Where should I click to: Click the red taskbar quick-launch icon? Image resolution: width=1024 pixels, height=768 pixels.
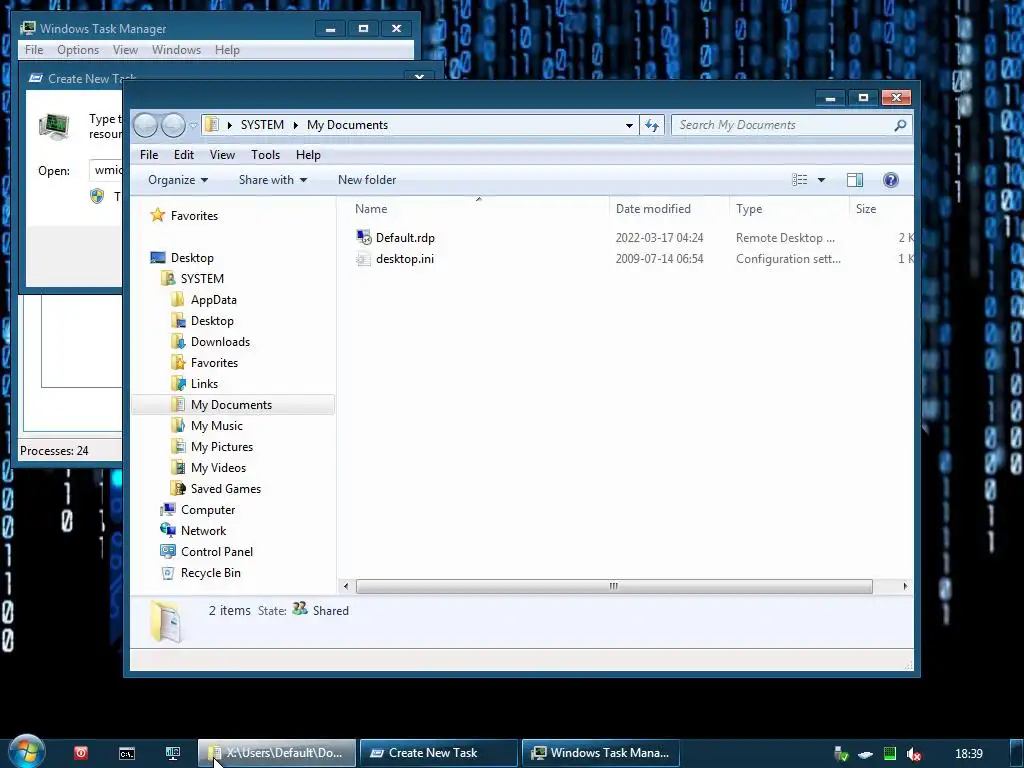pos(81,753)
